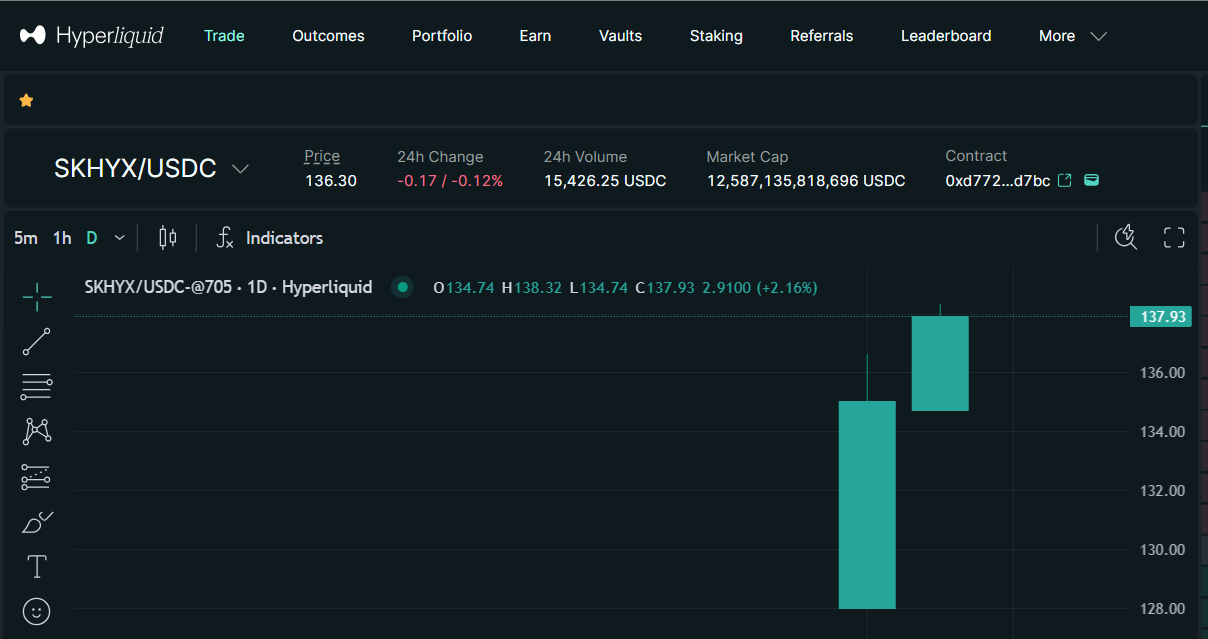The width and height of the screenshot is (1208, 639).
Task: Open the SKHYX/USDC pair selector
Action: click(x=151, y=168)
